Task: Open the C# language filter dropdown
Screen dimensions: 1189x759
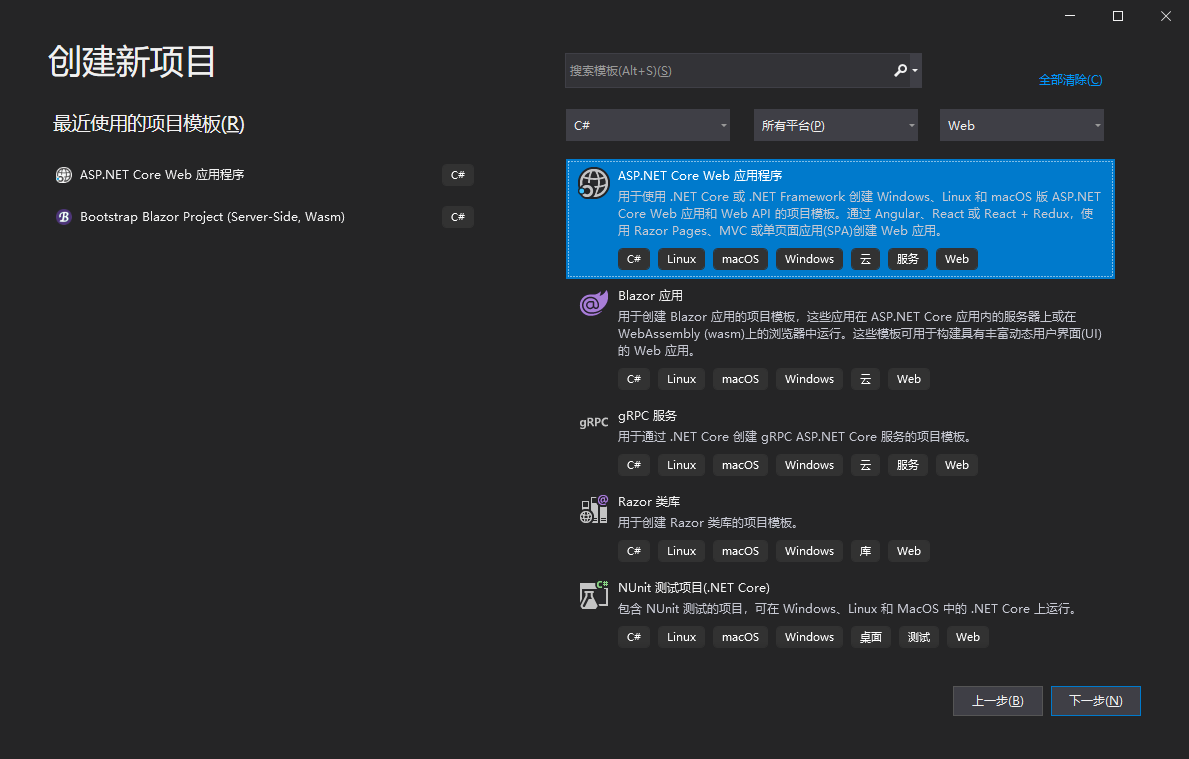Action: coord(648,125)
